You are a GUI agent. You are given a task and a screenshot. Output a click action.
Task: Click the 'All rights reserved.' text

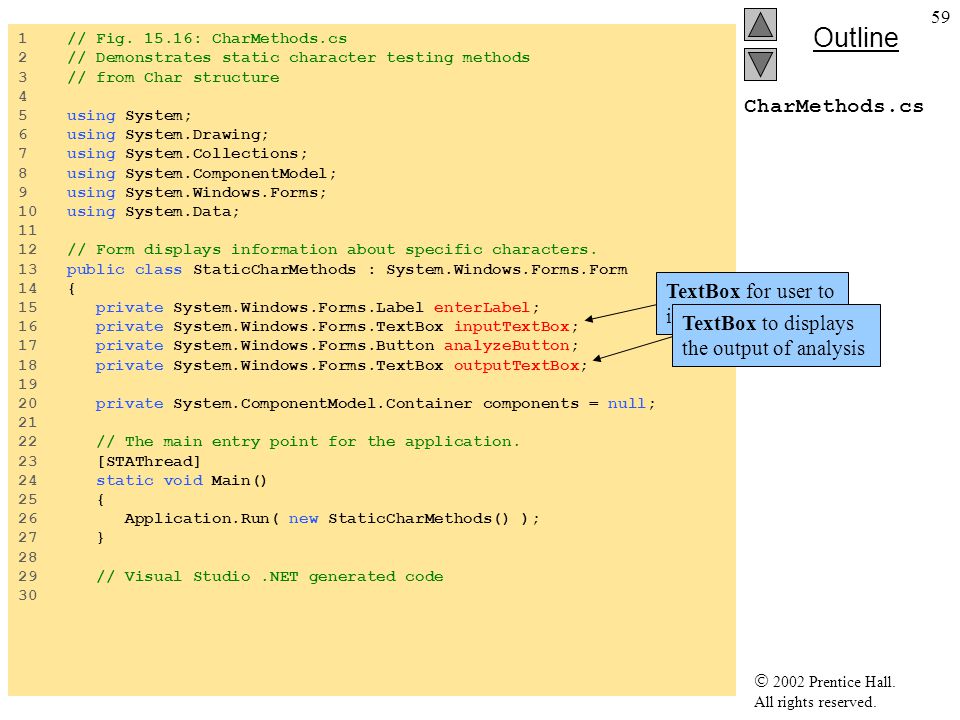point(815,702)
